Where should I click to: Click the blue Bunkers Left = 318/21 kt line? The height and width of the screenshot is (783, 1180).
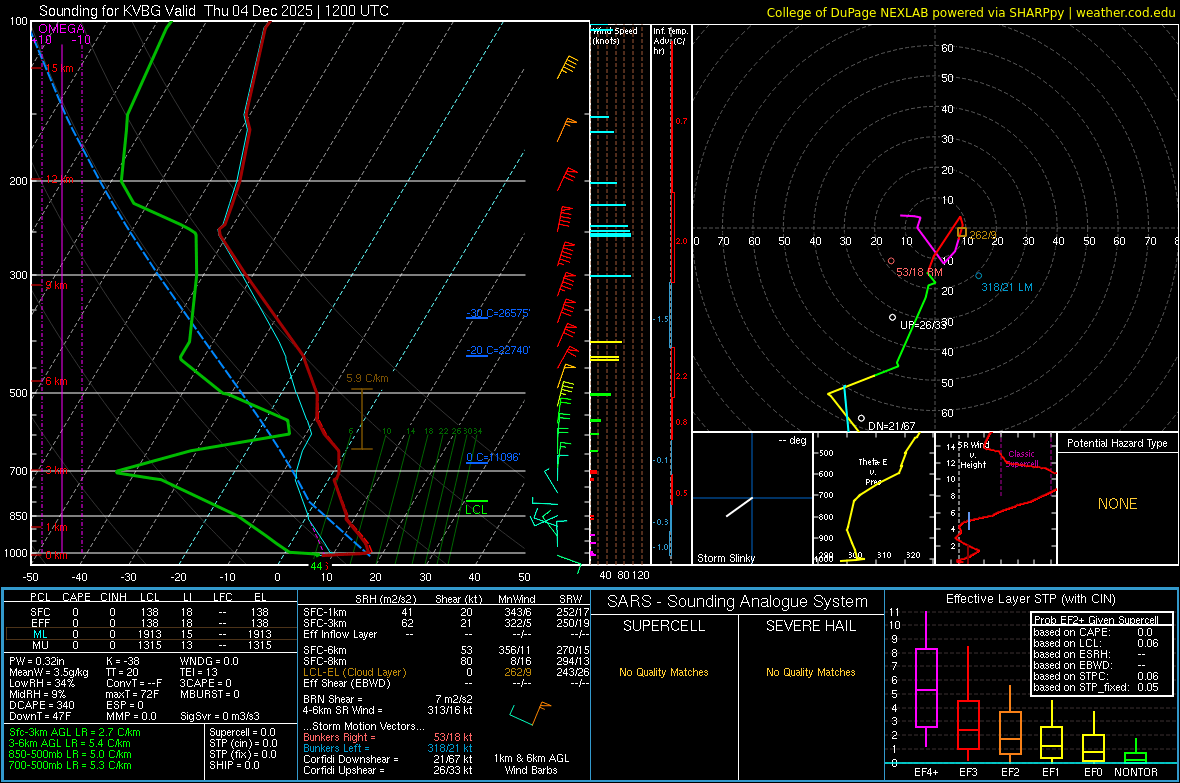pyautogui.click(x=388, y=748)
